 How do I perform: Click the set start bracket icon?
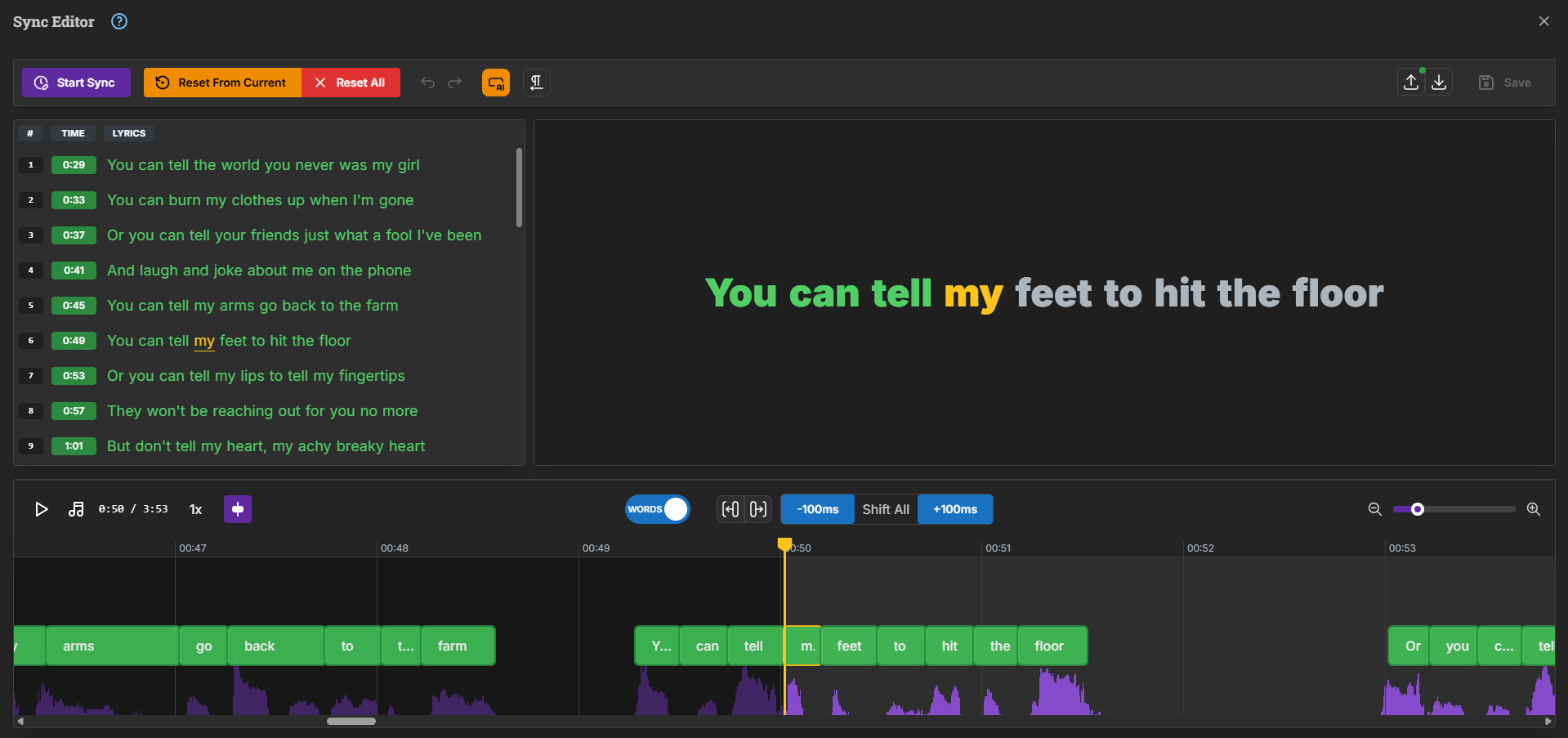click(730, 509)
